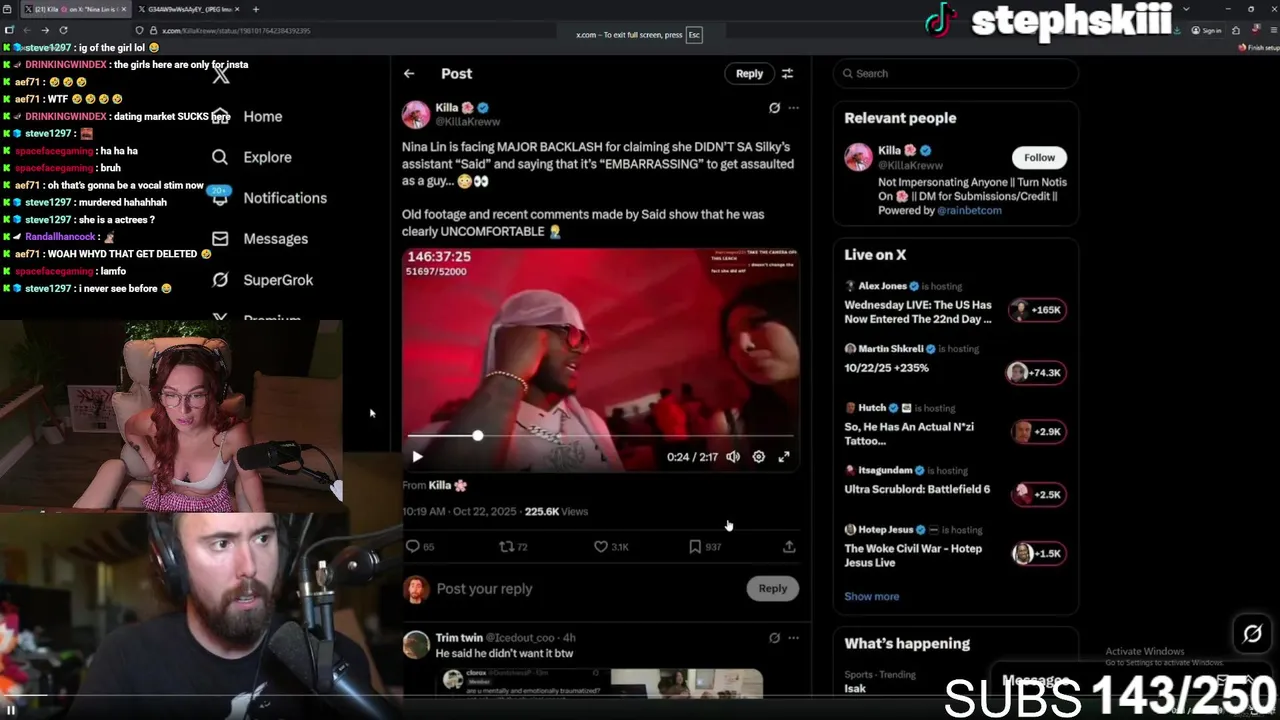This screenshot has height=720, width=1280.
Task: Click the +74.3K listeners badge
Action: pos(1036,372)
